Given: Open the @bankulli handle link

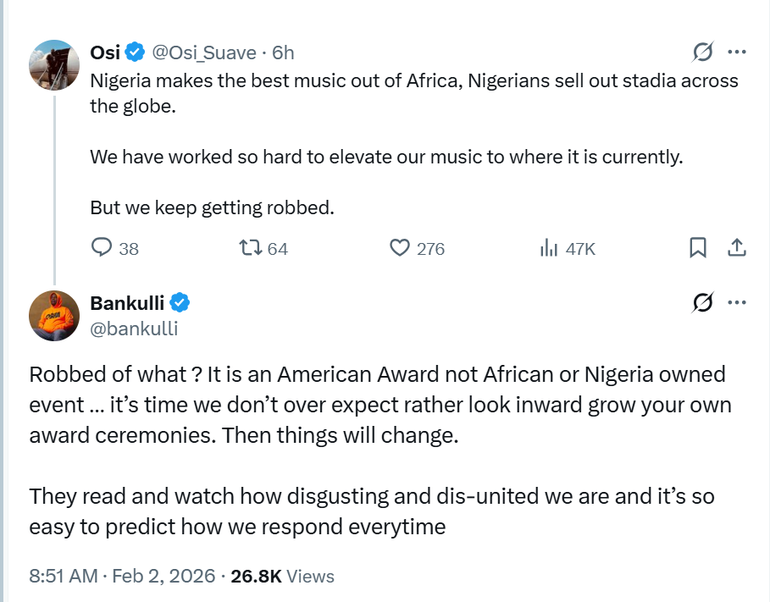Looking at the screenshot, I should click(134, 326).
